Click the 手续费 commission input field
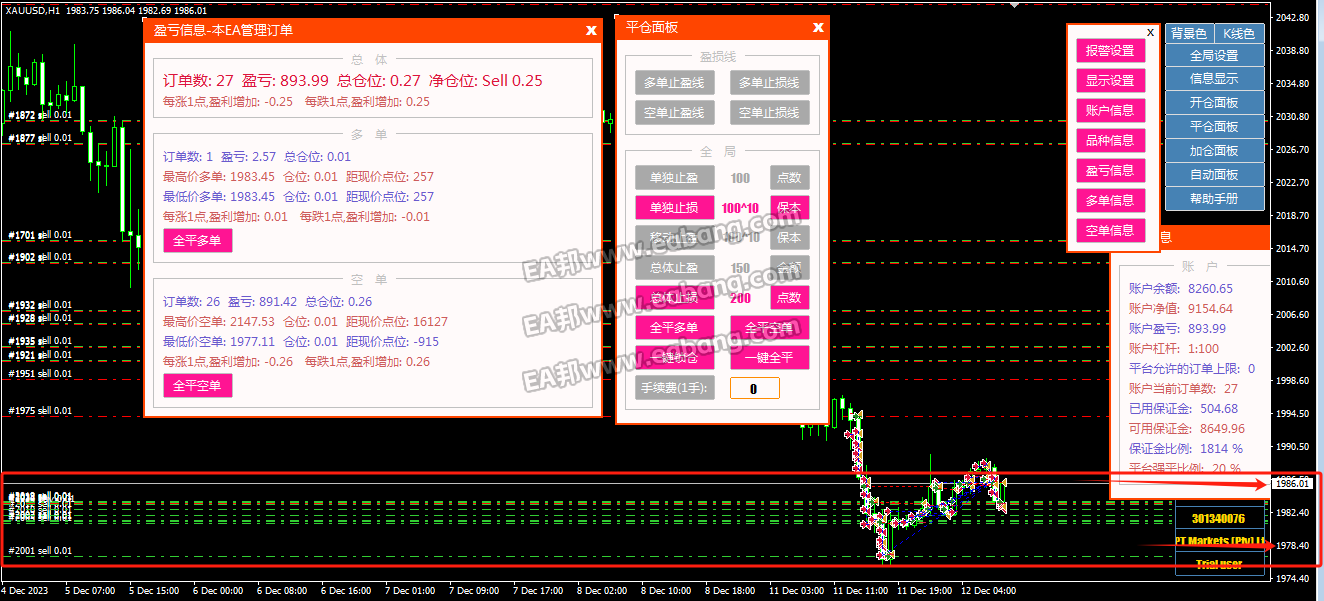This screenshot has height=601, width=1324. tap(754, 388)
